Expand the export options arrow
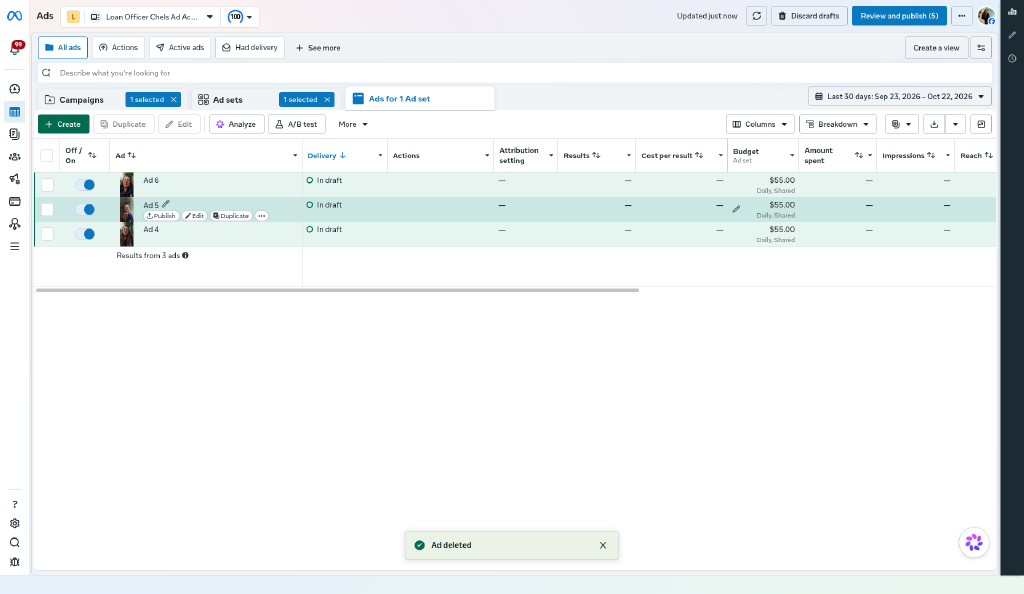This screenshot has height=594, width=1024. click(x=955, y=124)
